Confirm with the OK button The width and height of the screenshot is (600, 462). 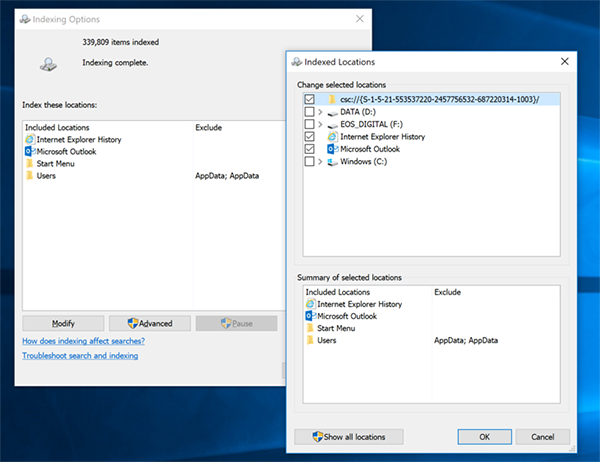pos(484,437)
